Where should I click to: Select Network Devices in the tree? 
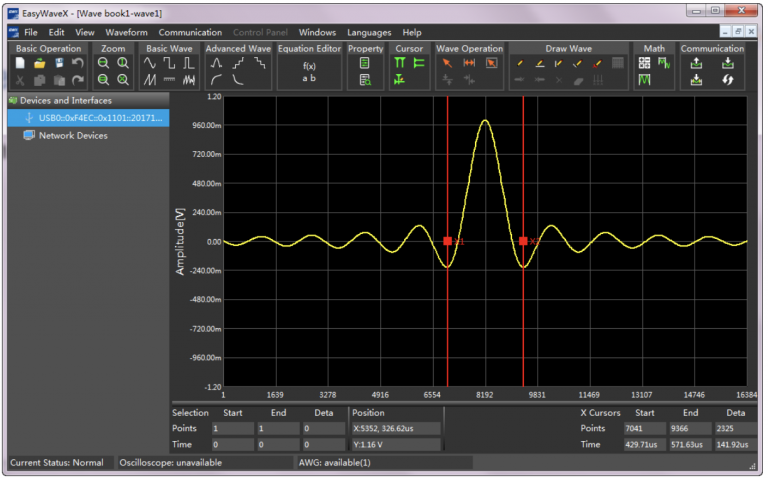(73, 136)
